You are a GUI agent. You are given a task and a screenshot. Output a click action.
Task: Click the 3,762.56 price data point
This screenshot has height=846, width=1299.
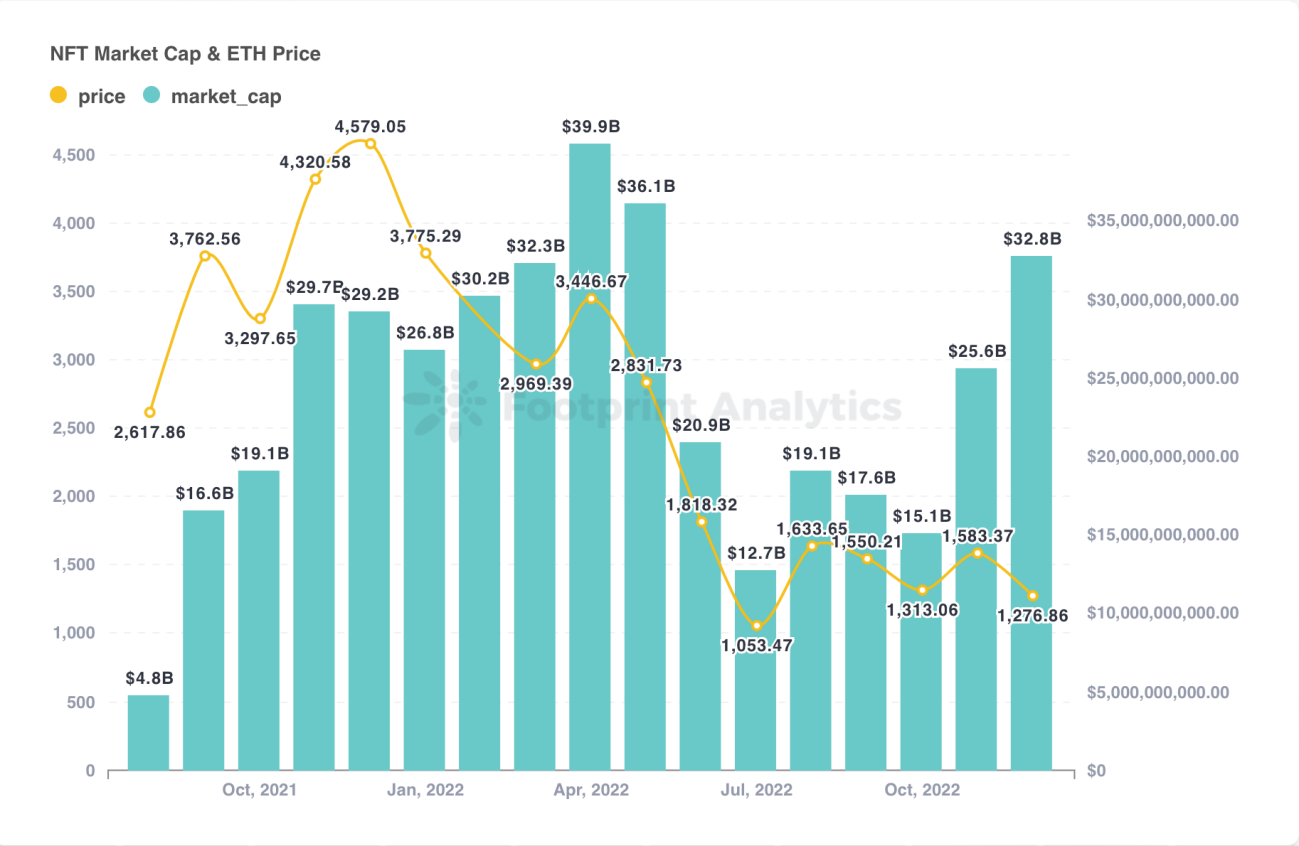point(205,256)
